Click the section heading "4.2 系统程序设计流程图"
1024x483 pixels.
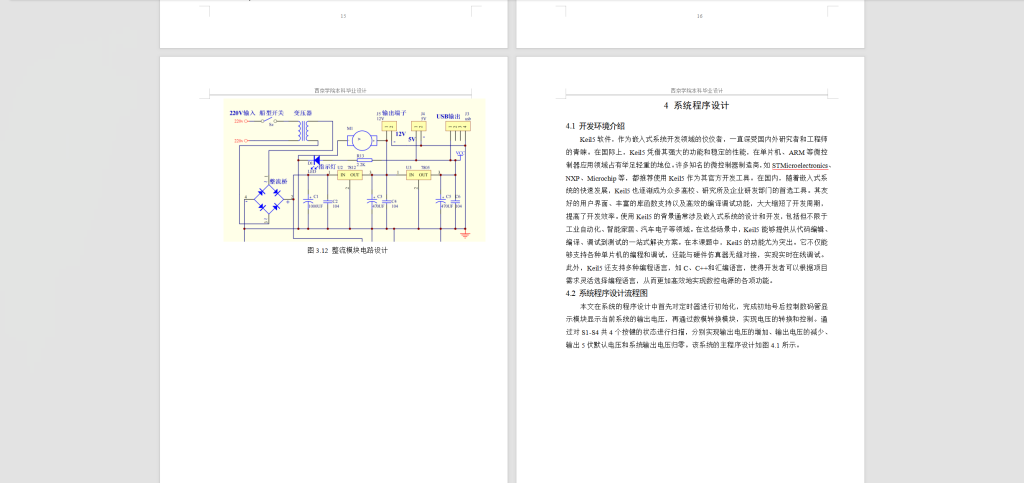click(x=607, y=294)
